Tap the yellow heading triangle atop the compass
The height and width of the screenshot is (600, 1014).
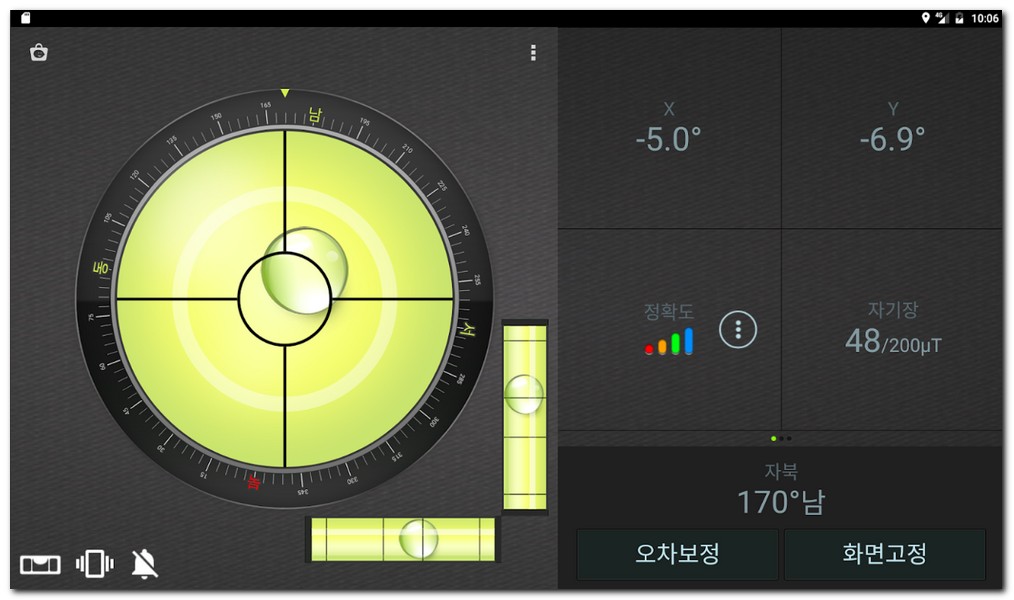285,93
